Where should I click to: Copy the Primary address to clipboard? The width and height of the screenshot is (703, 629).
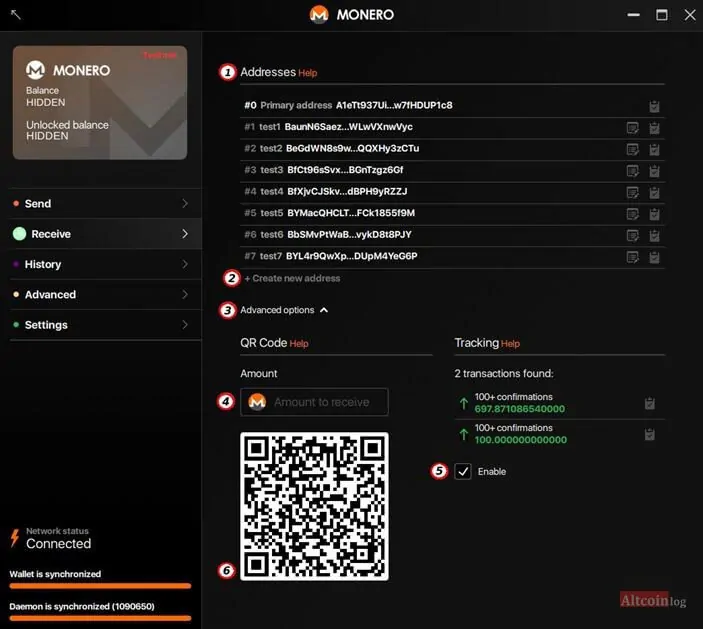click(x=654, y=106)
